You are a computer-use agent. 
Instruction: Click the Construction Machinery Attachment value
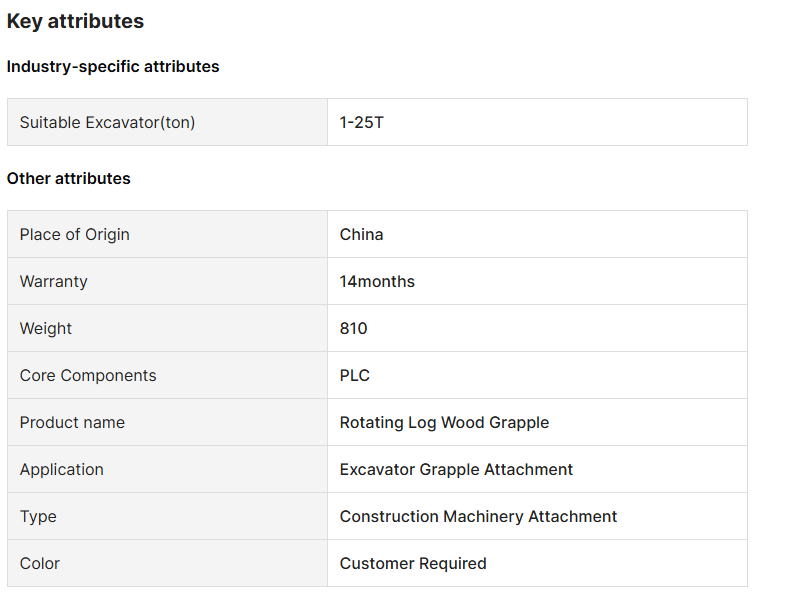[x=478, y=517]
